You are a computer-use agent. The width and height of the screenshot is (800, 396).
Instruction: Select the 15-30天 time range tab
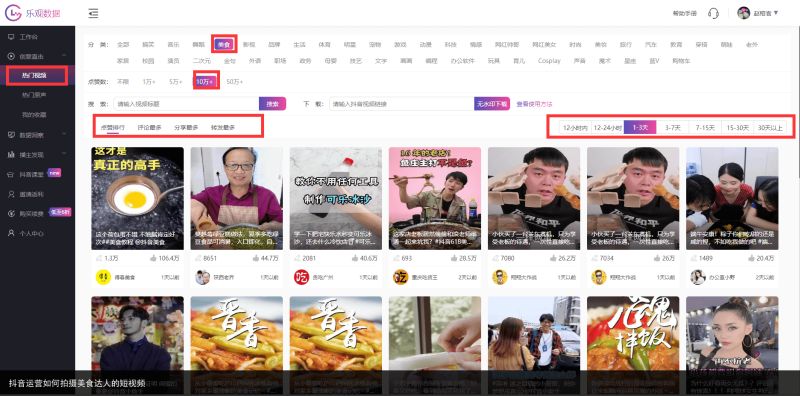coord(738,128)
